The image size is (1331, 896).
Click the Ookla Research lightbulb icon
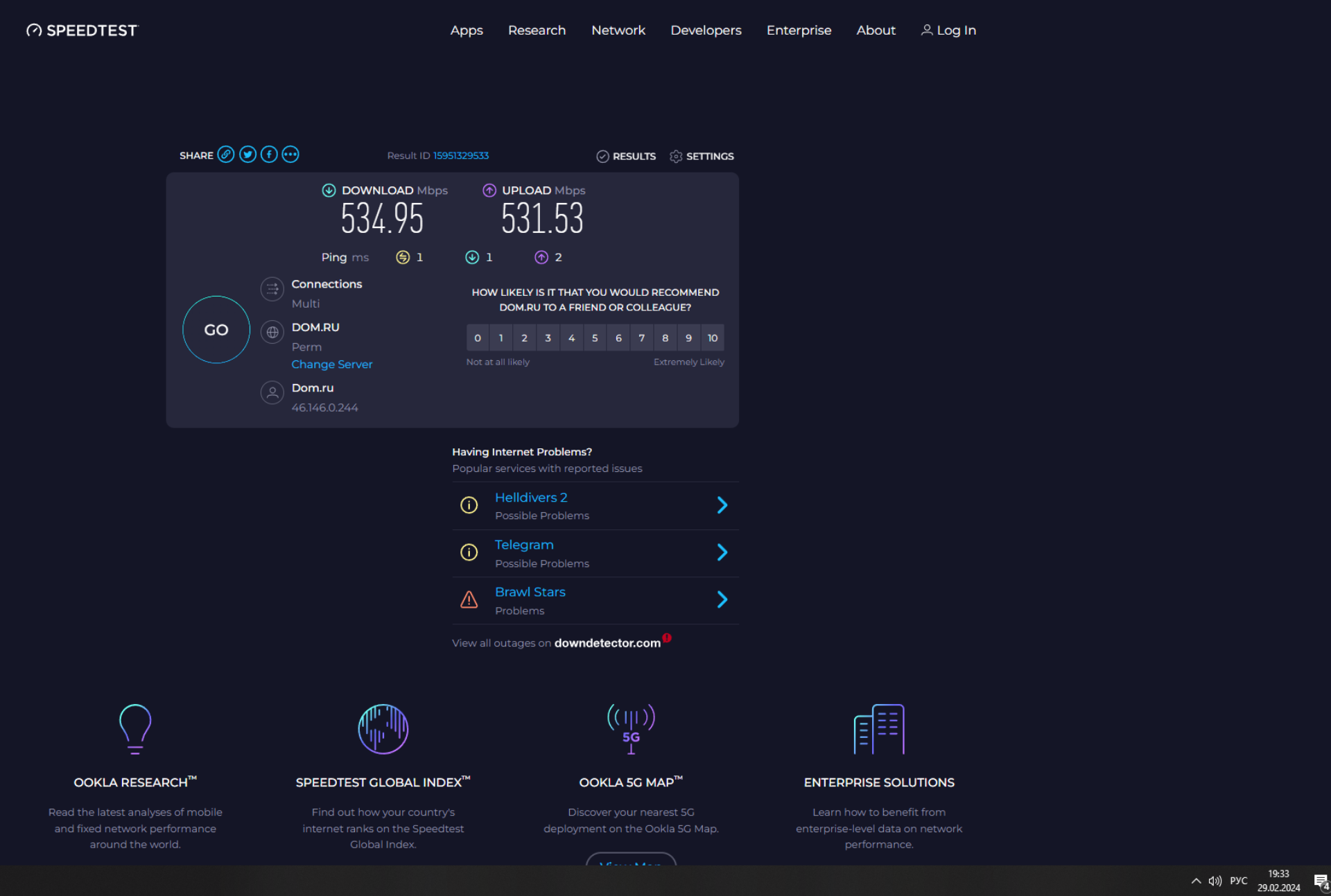[135, 729]
